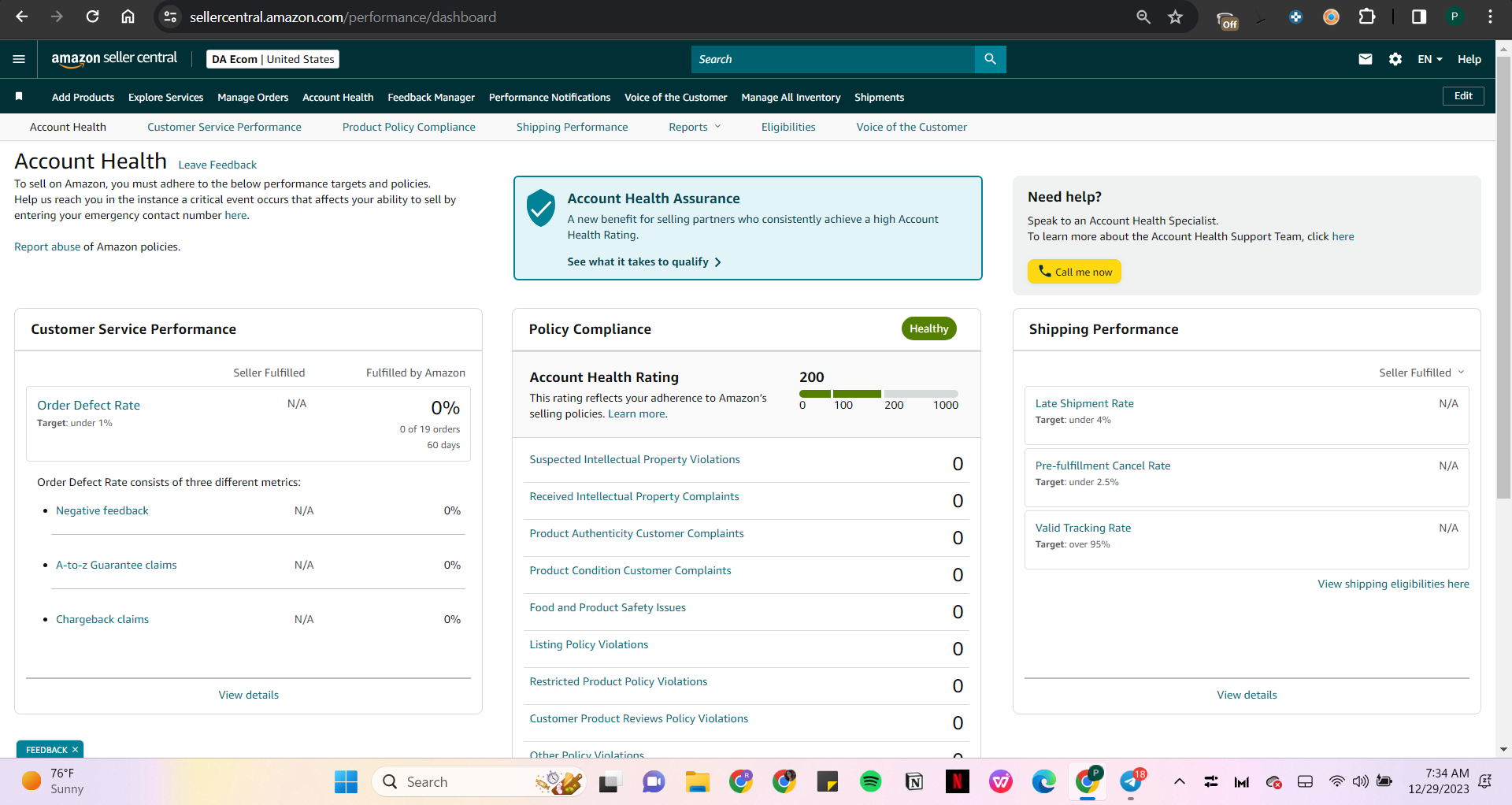
Task: Click the Account Health Rating progress bar
Action: (x=878, y=393)
